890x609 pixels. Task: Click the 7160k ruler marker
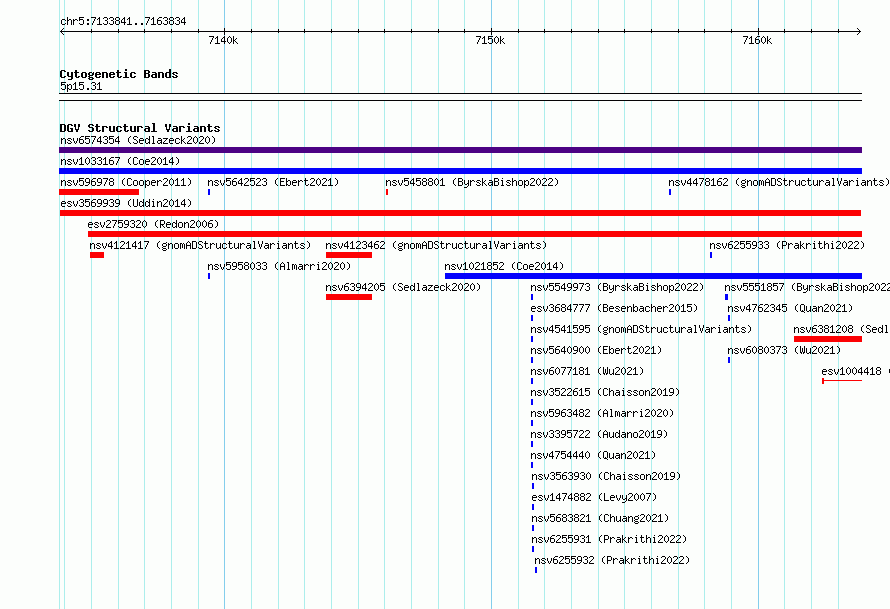click(x=757, y=40)
